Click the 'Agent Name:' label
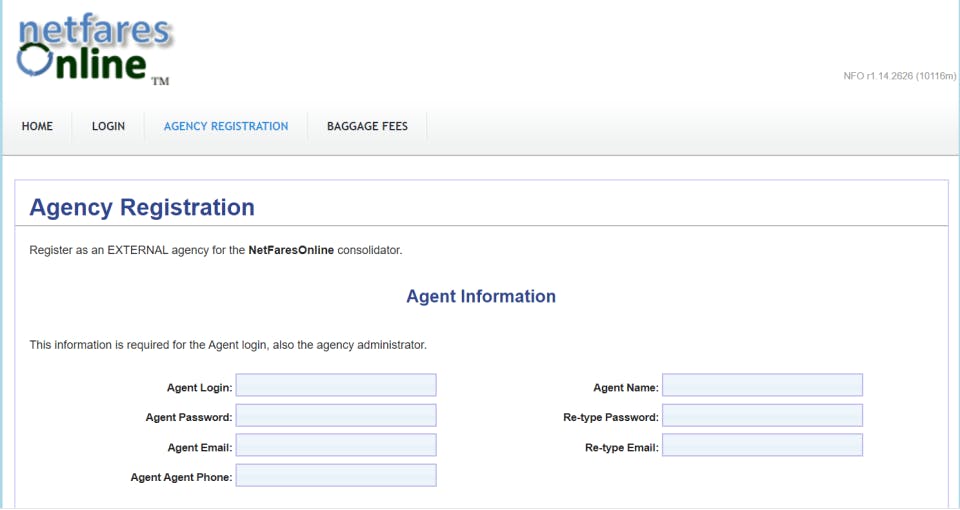Viewport: 960px width, 510px height. tap(626, 388)
